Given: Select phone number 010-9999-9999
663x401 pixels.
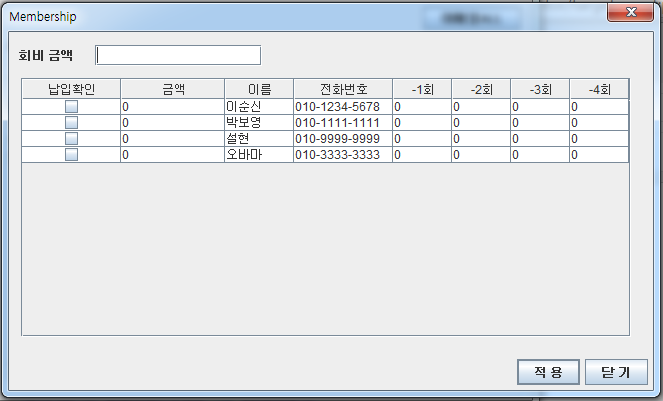Looking at the screenshot, I should [343, 139].
